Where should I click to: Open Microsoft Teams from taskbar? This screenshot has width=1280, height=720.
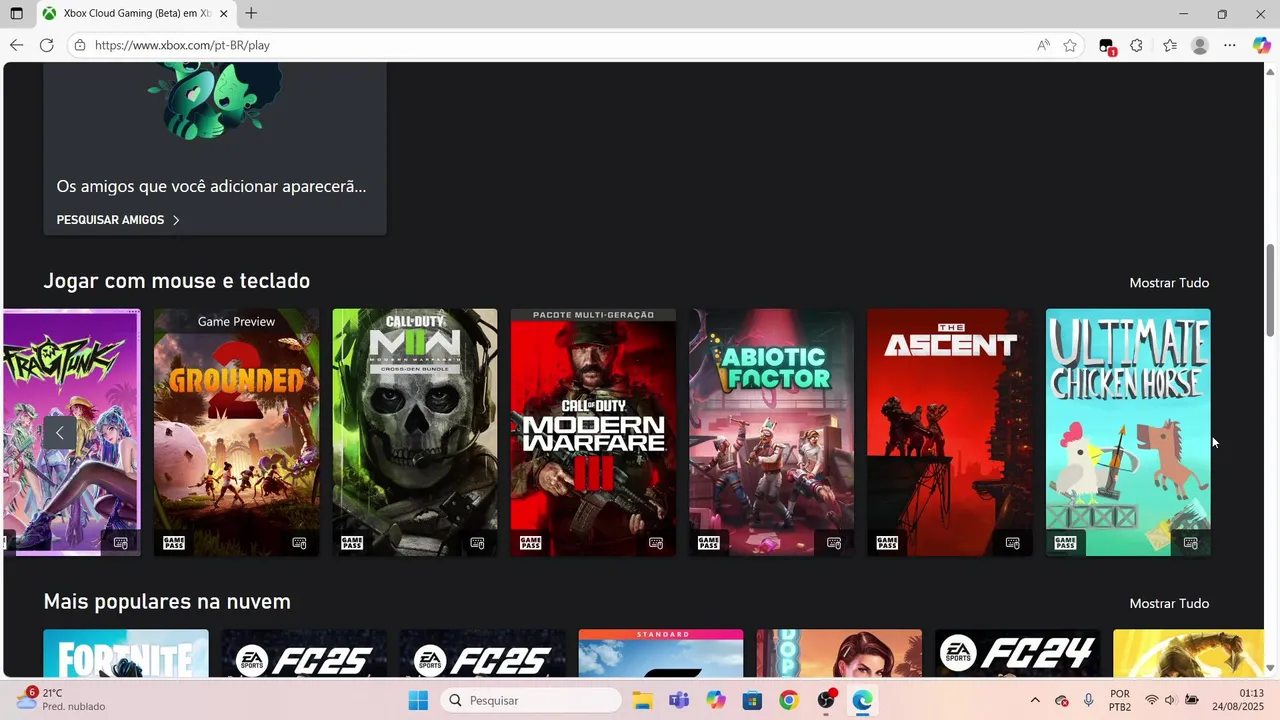tap(679, 700)
